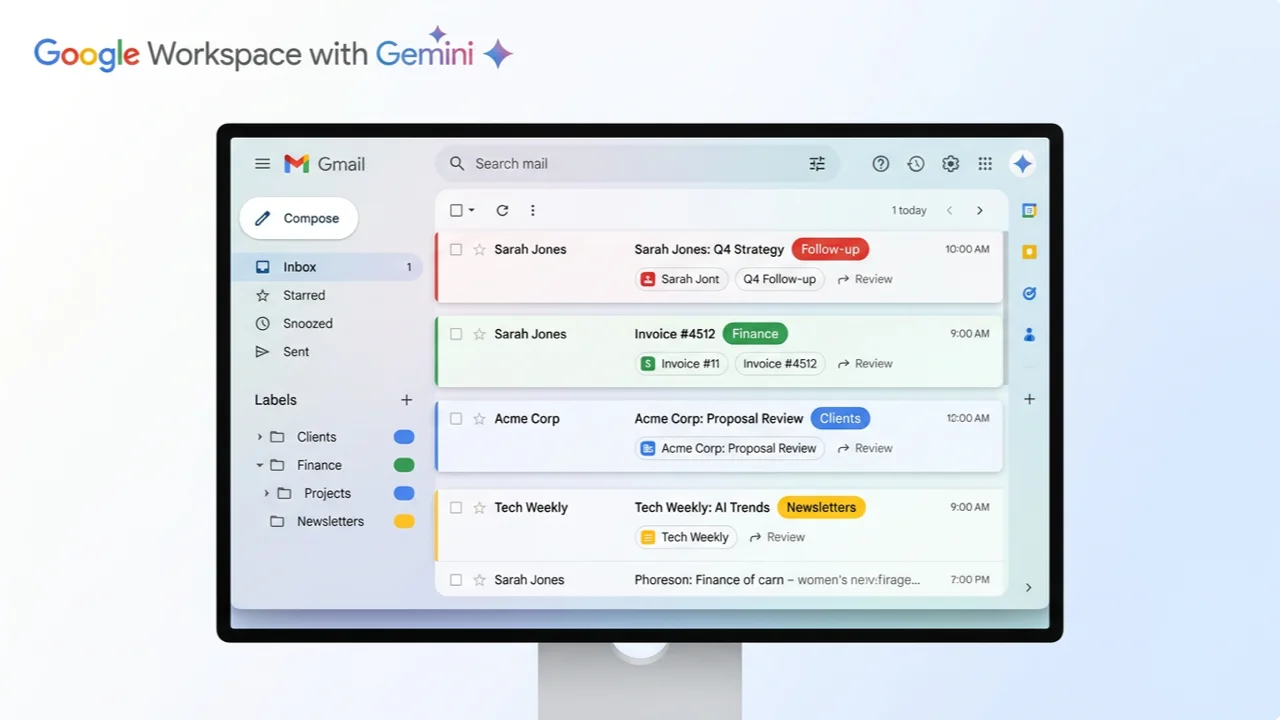Open Tasks in the side panel

pos(1029,293)
